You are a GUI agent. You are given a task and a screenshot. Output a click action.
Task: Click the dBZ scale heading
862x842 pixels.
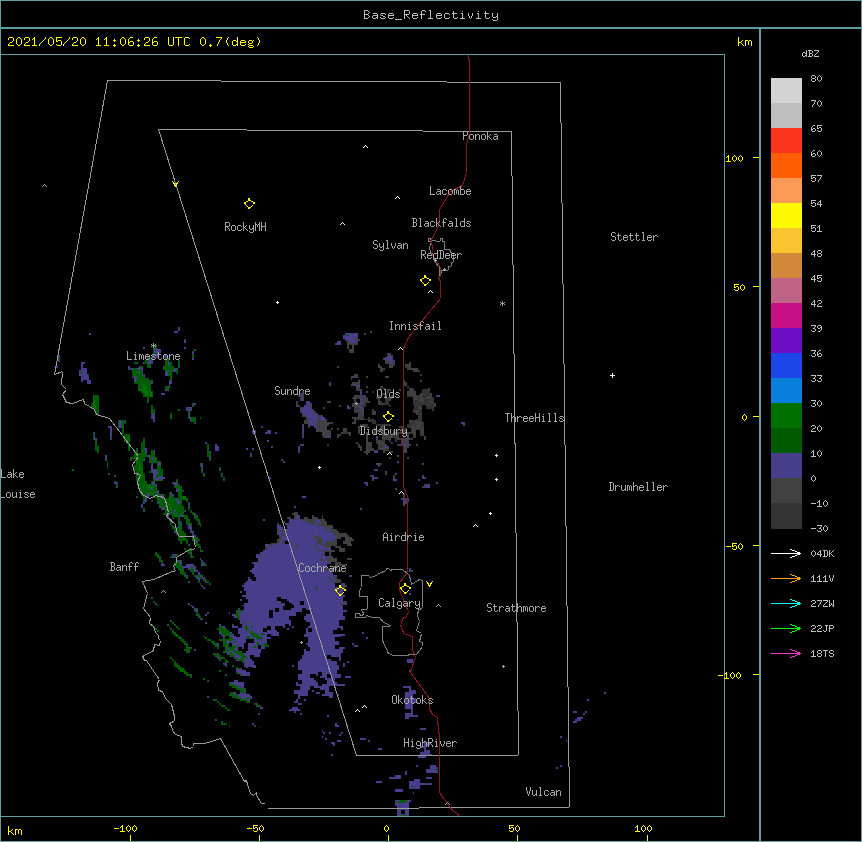pos(810,53)
